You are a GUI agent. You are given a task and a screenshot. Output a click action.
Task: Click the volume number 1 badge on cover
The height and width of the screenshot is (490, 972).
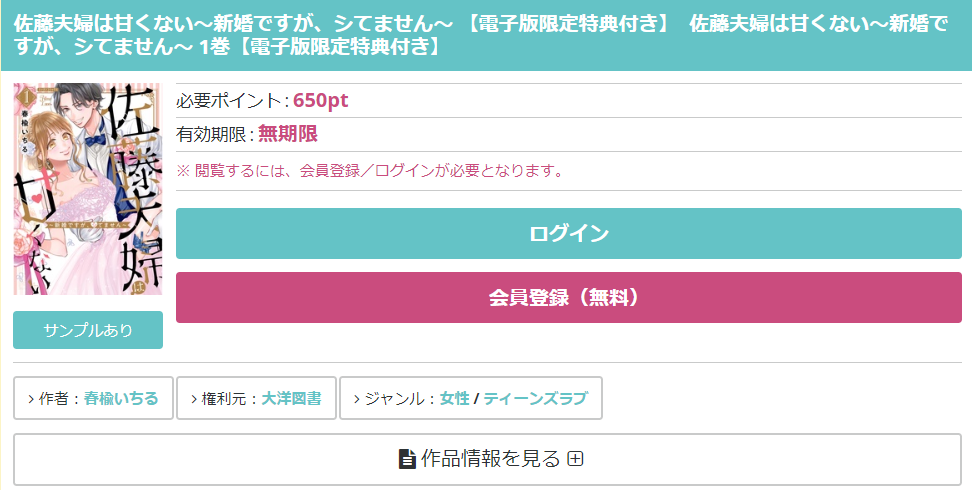point(26,97)
